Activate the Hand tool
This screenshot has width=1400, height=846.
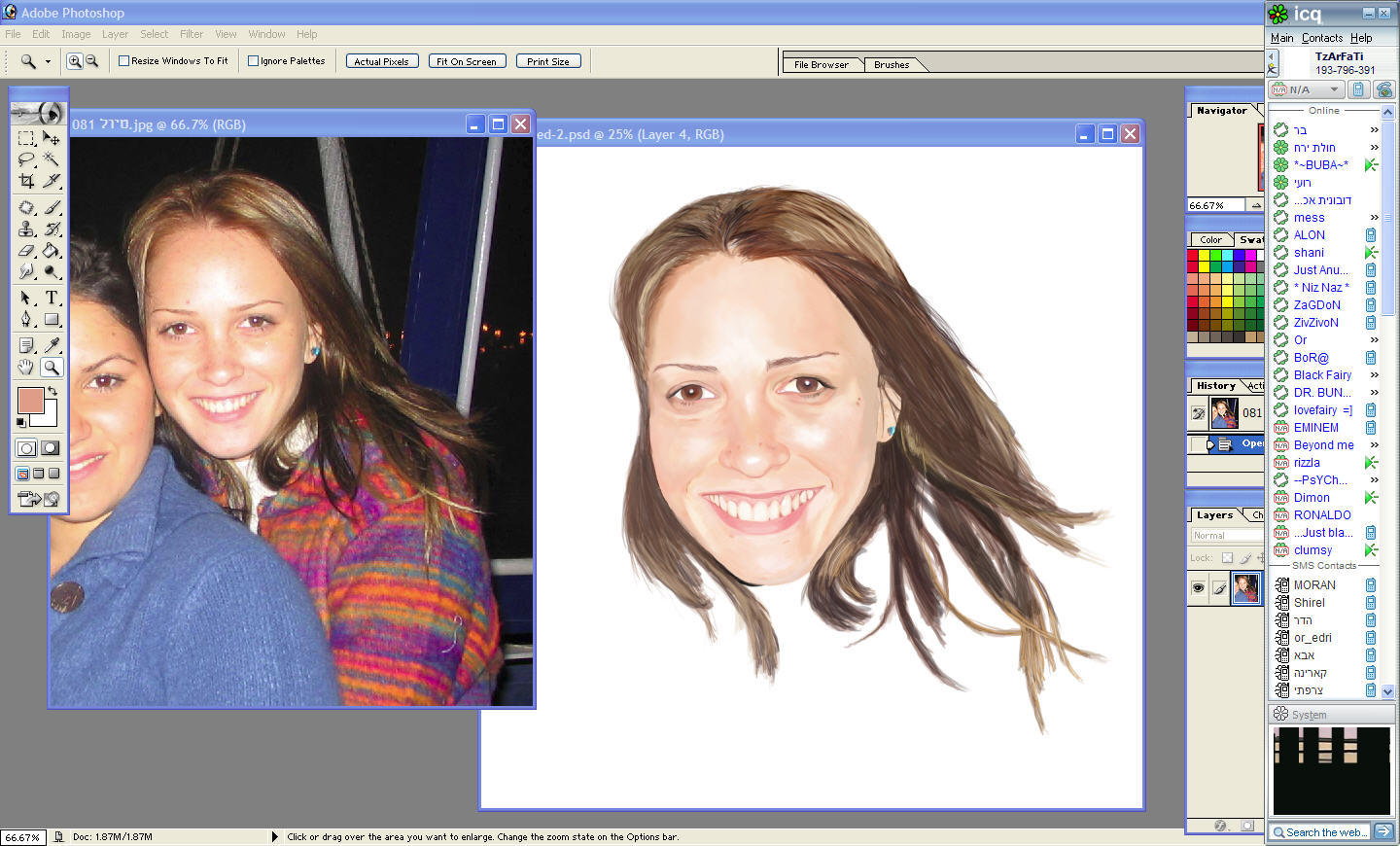click(26, 367)
